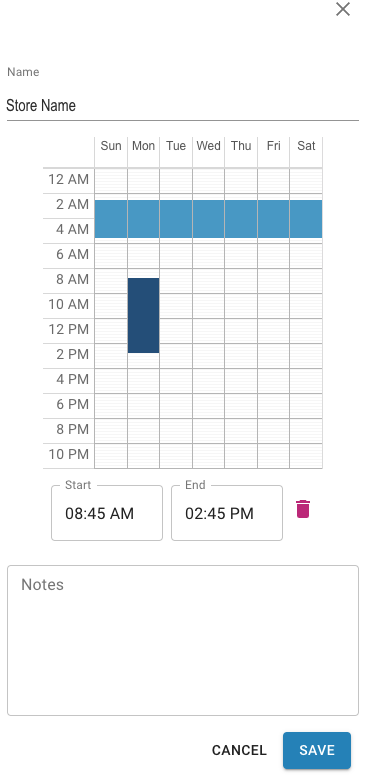
Task: Delete the selected time block with trash icon
Action: (303, 509)
